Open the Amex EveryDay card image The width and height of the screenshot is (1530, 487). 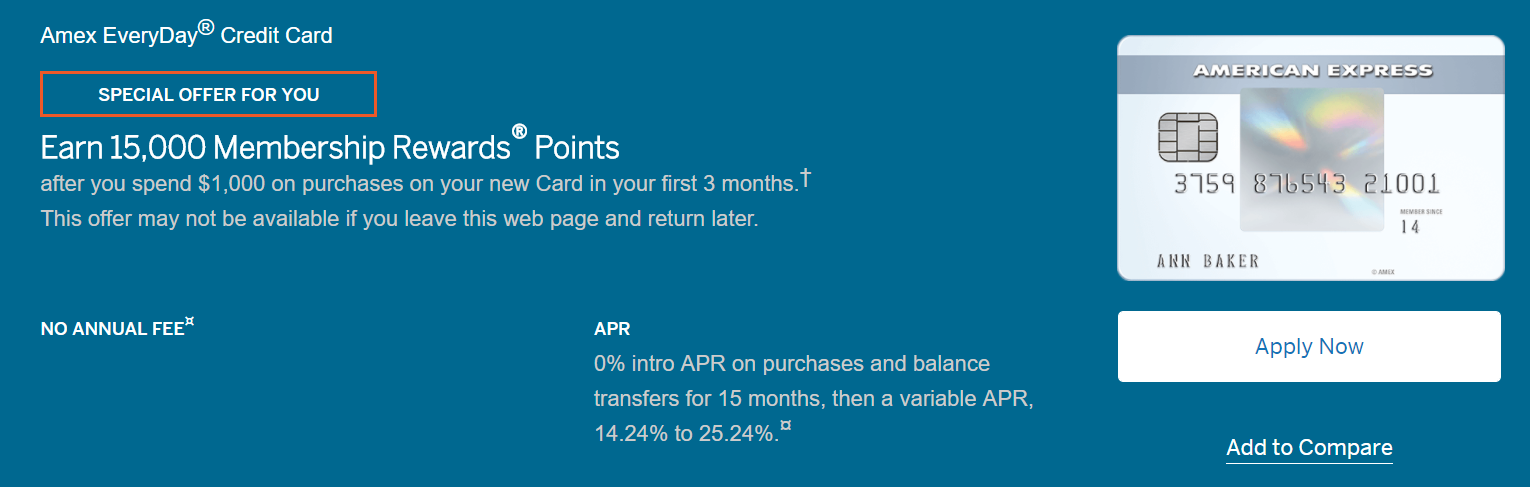(x=1310, y=158)
